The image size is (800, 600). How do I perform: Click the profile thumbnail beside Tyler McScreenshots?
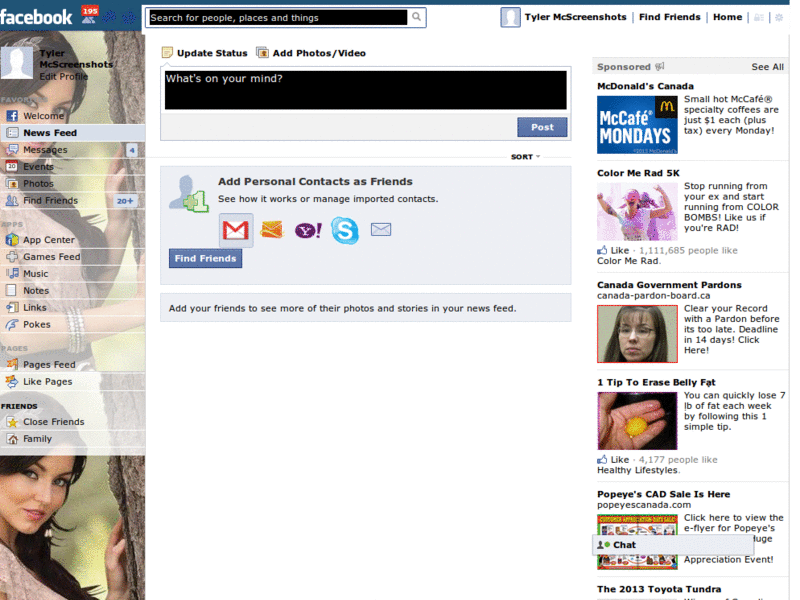(x=510, y=17)
